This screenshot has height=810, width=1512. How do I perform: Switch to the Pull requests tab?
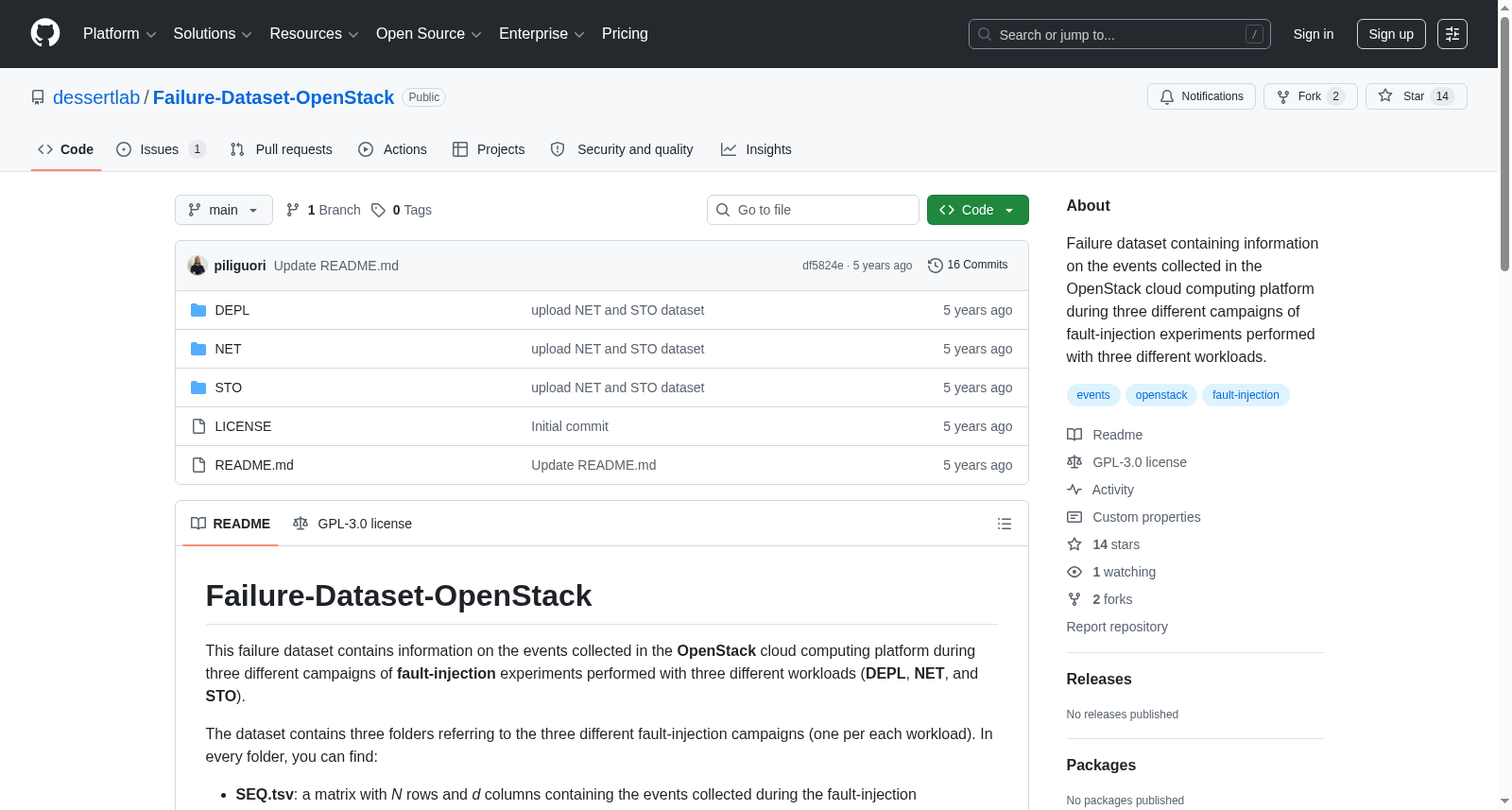pyautogui.click(x=282, y=149)
